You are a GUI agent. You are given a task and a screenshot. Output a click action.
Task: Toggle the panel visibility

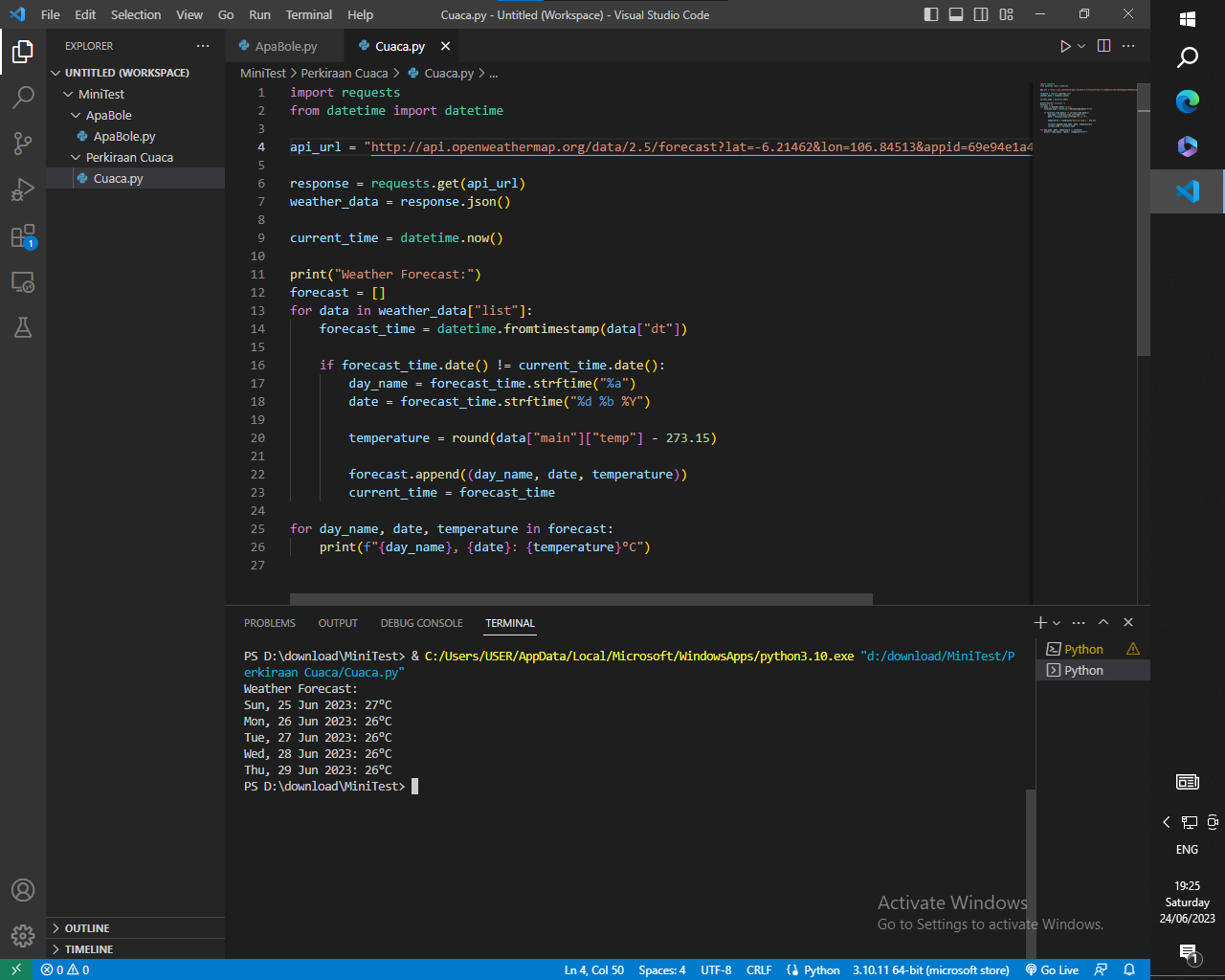pyautogui.click(x=956, y=14)
